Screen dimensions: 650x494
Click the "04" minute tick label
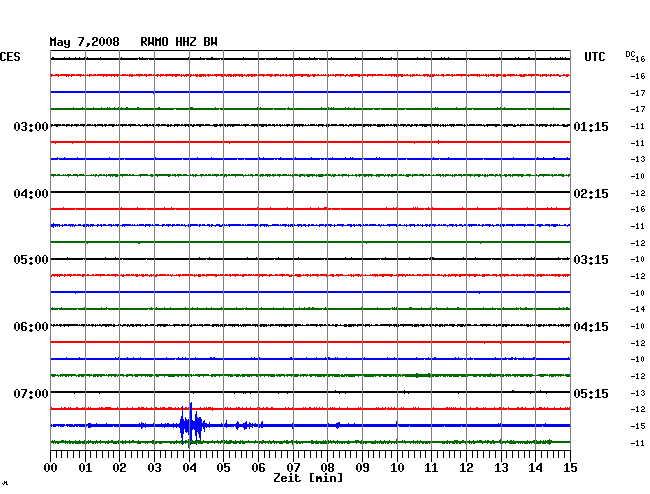point(189,468)
